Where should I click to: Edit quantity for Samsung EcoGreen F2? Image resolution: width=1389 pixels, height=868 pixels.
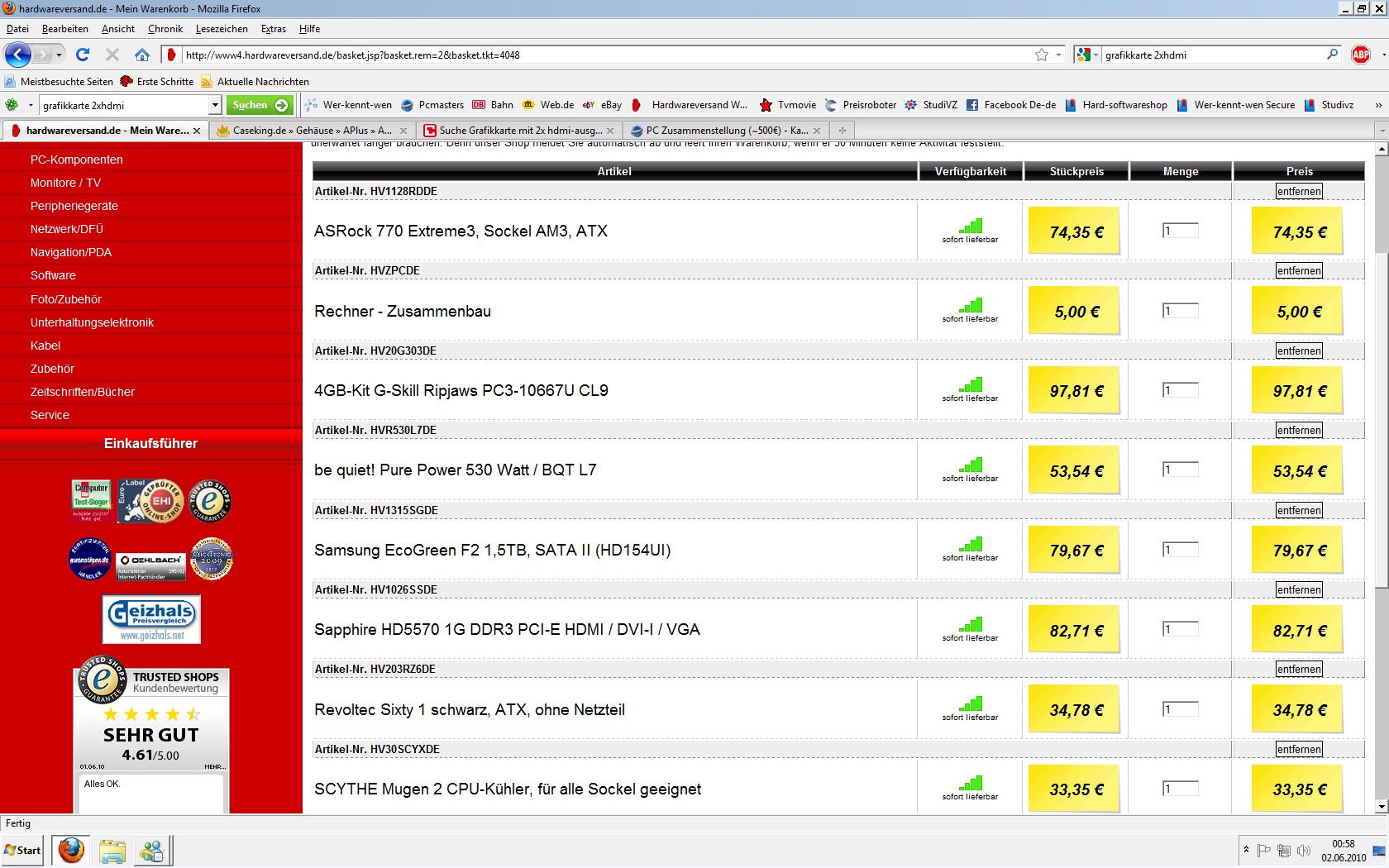pyautogui.click(x=1180, y=550)
